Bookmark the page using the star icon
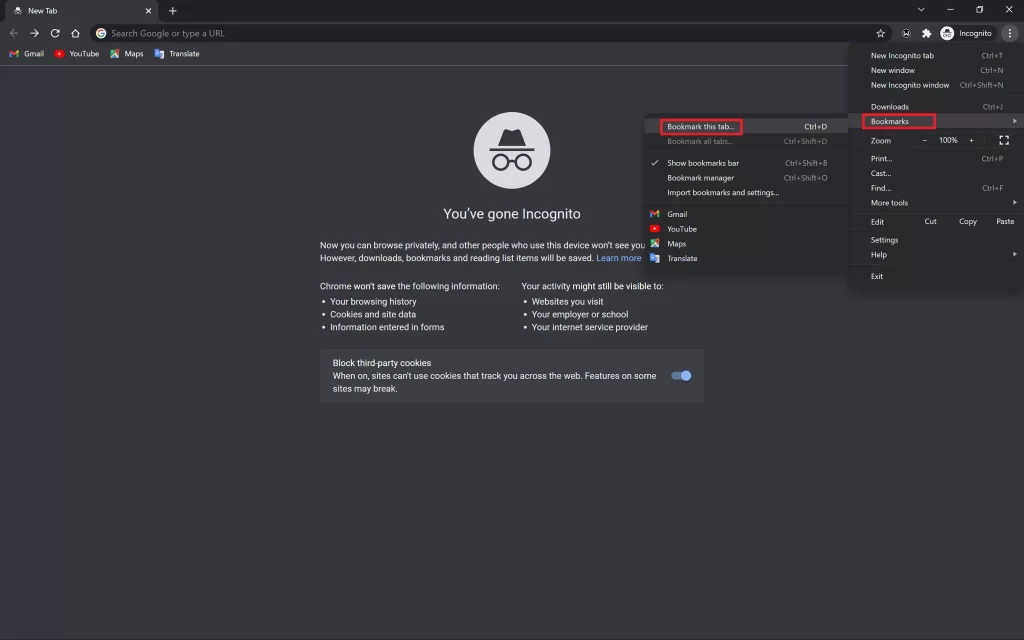This screenshot has height=640, width=1024. tap(880, 33)
